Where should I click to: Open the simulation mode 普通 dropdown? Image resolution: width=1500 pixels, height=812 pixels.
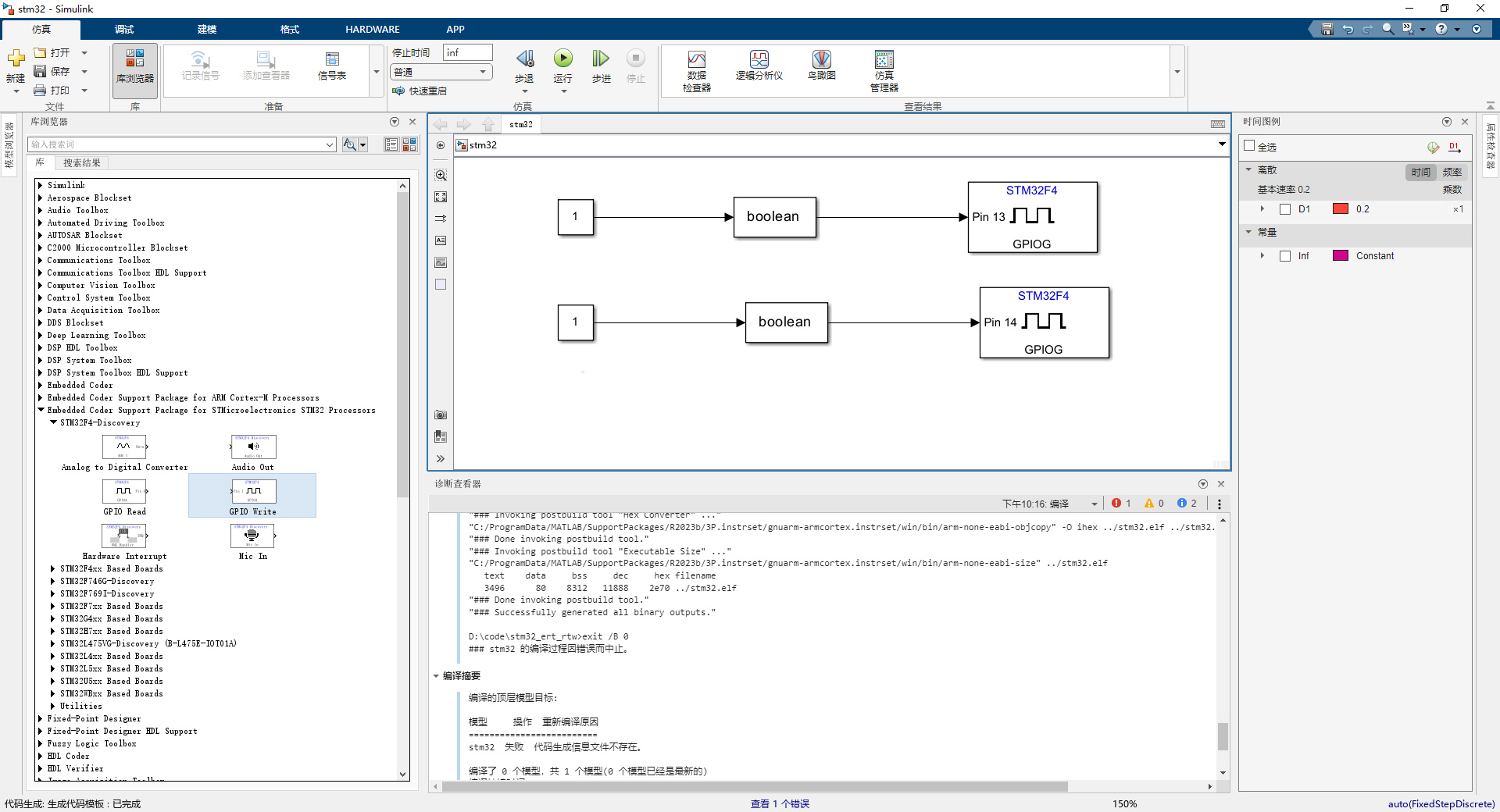point(441,72)
